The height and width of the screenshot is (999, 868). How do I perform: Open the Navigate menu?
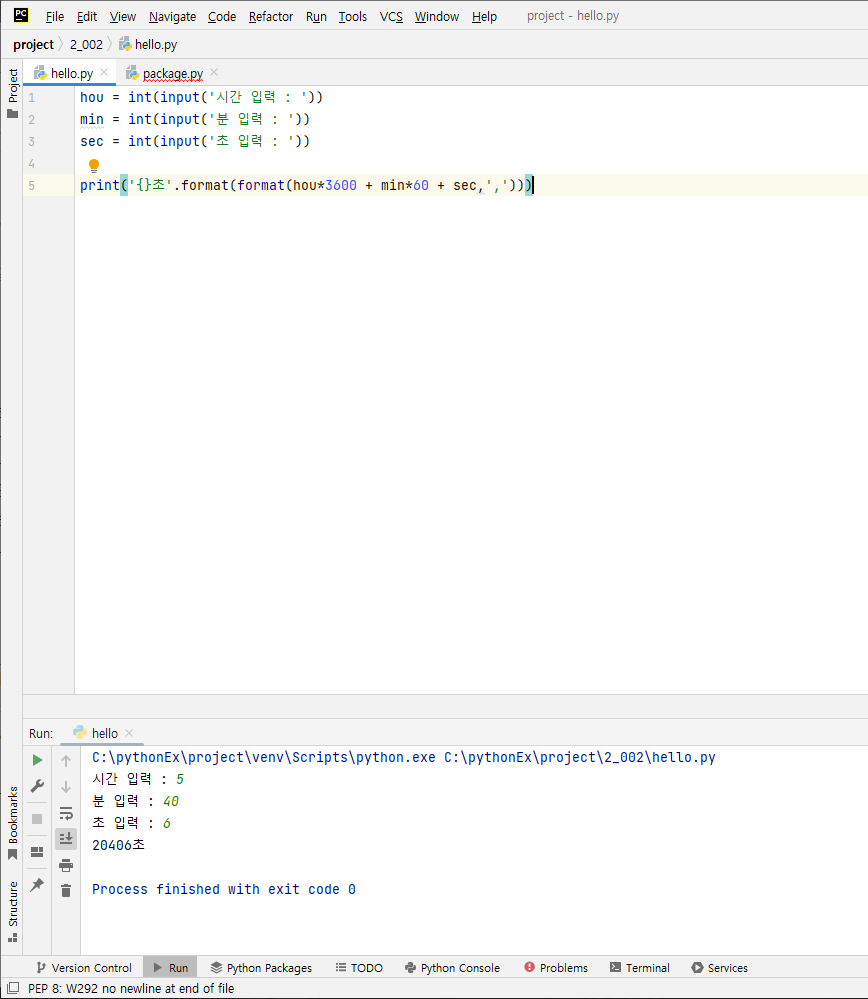pos(172,17)
